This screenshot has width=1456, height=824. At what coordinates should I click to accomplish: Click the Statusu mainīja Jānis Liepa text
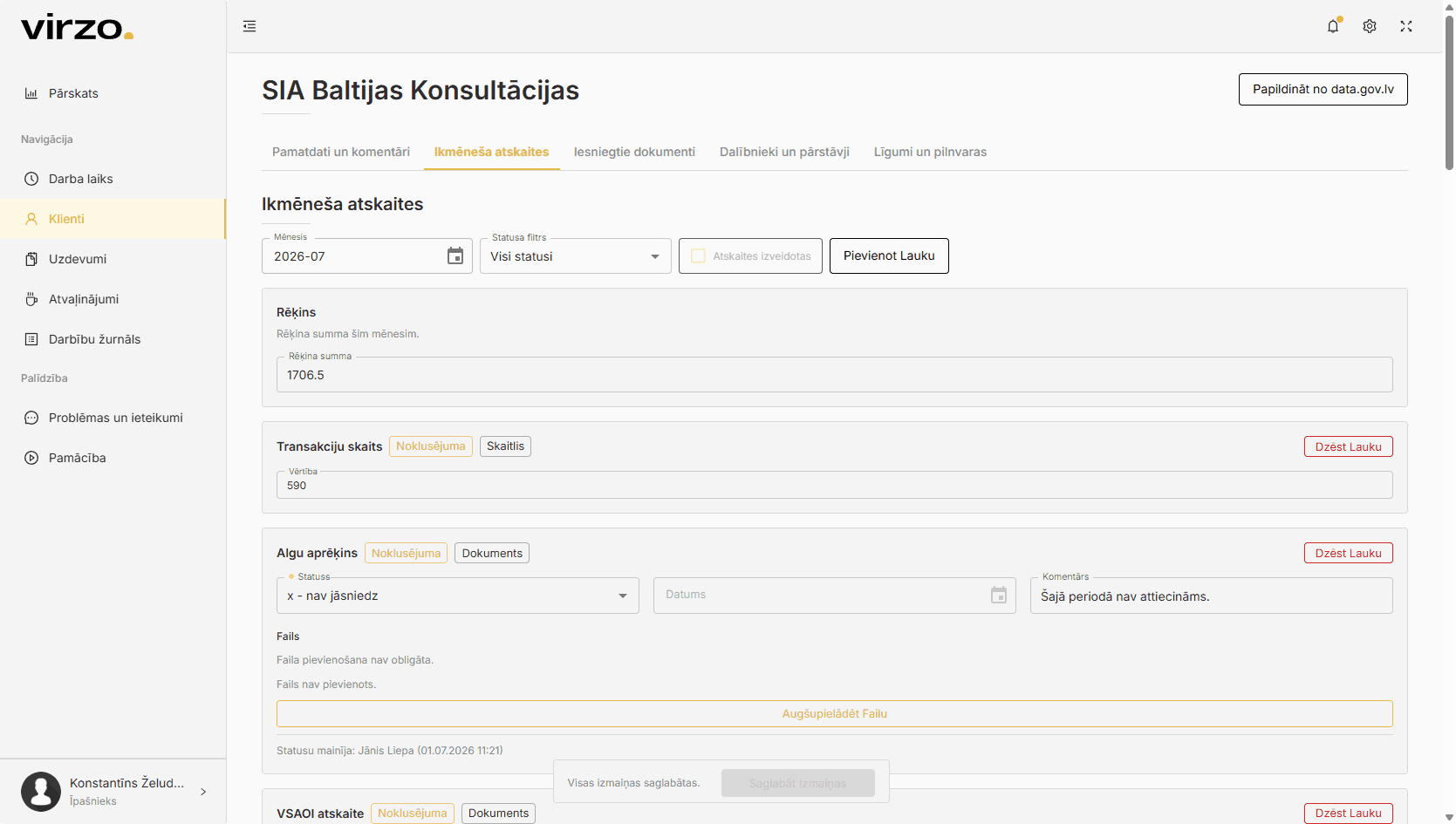(390, 750)
